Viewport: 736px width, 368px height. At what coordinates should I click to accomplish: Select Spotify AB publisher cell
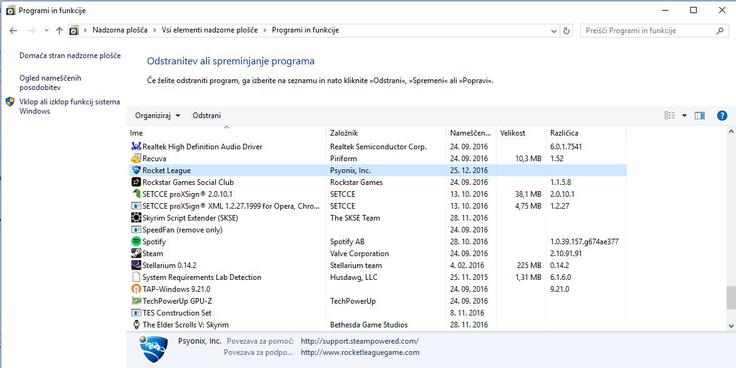[347, 242]
